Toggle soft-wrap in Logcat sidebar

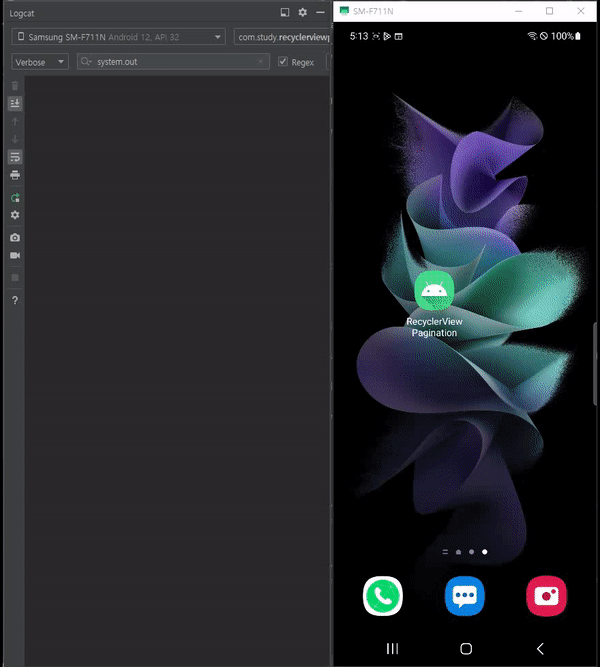[15, 157]
